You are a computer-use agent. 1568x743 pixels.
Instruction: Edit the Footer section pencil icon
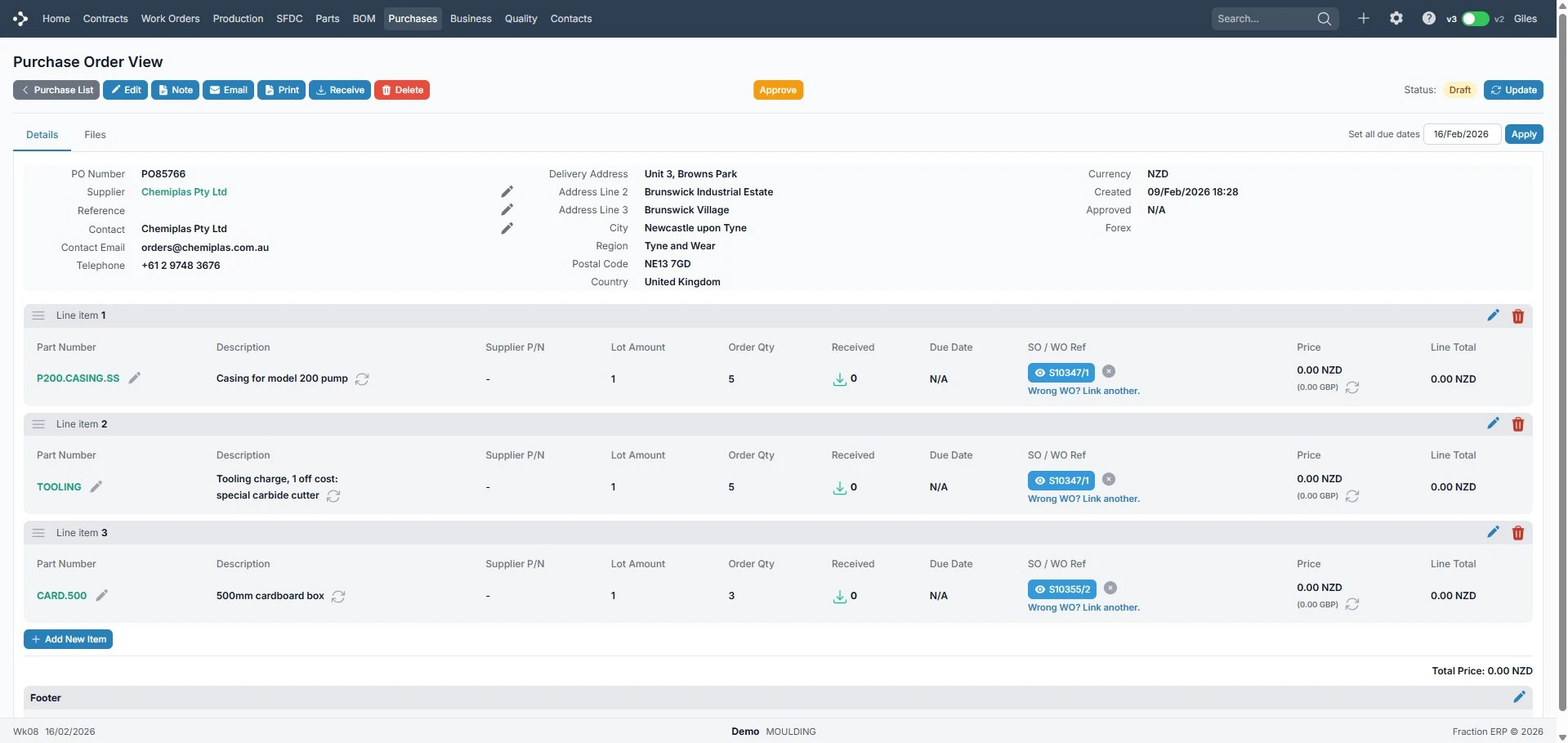point(1519,697)
